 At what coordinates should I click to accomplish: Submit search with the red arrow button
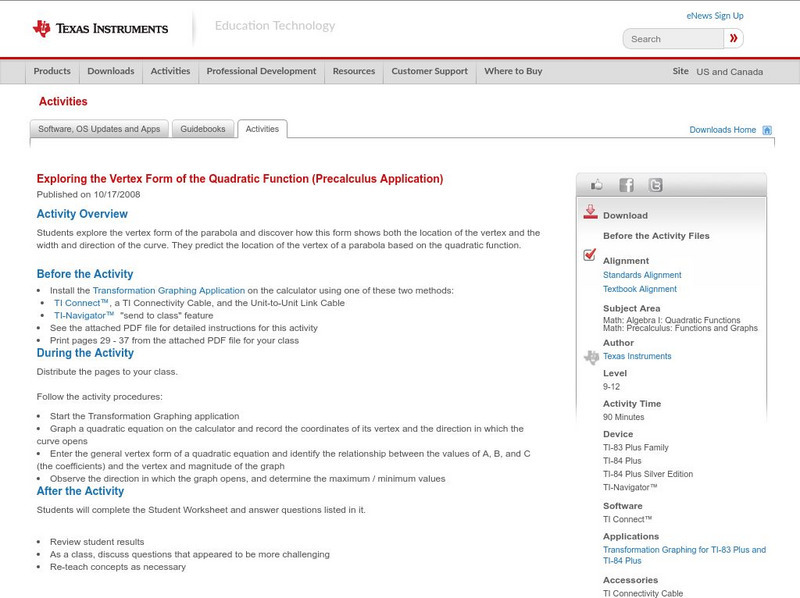pos(733,38)
